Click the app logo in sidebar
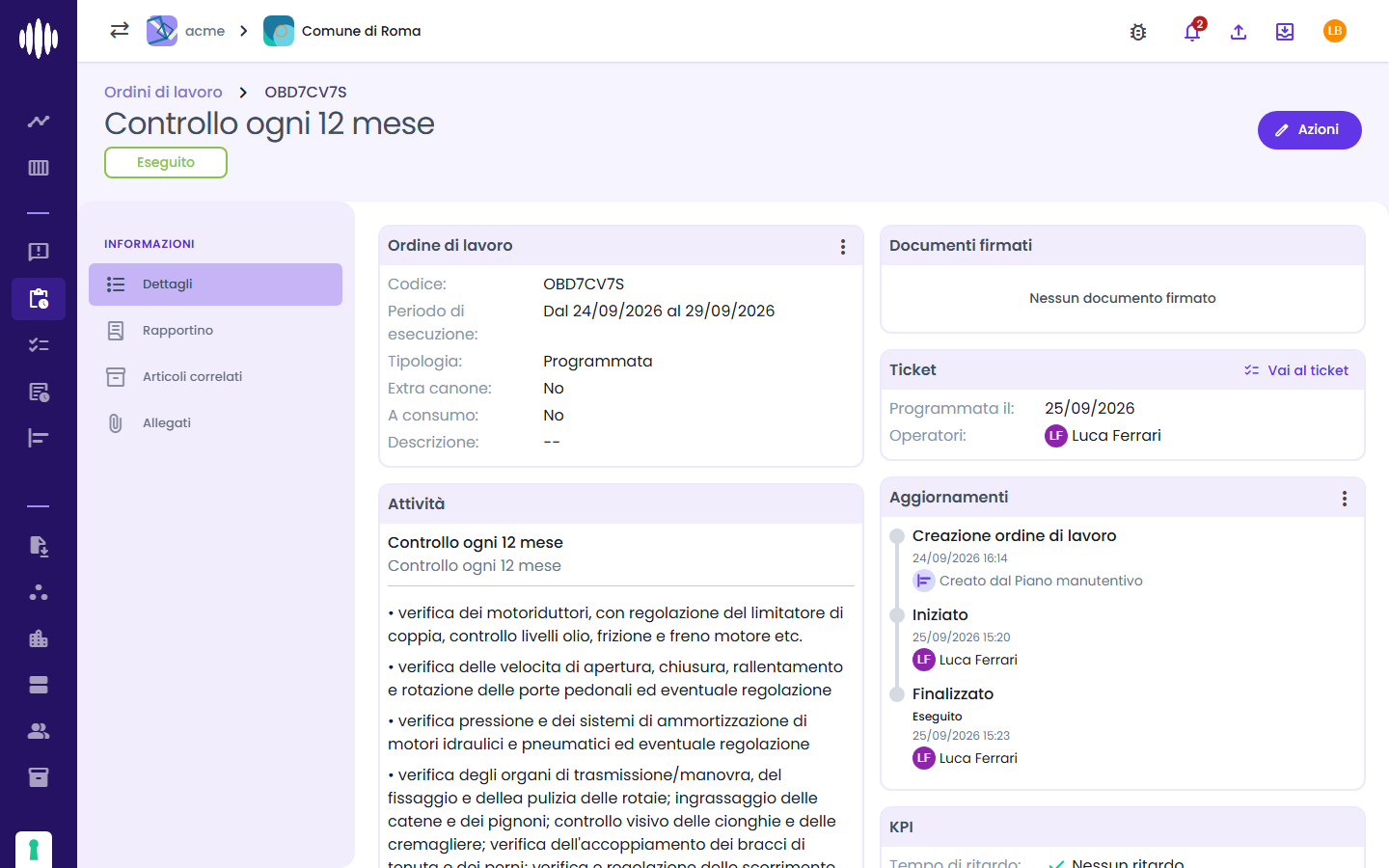 point(39,39)
